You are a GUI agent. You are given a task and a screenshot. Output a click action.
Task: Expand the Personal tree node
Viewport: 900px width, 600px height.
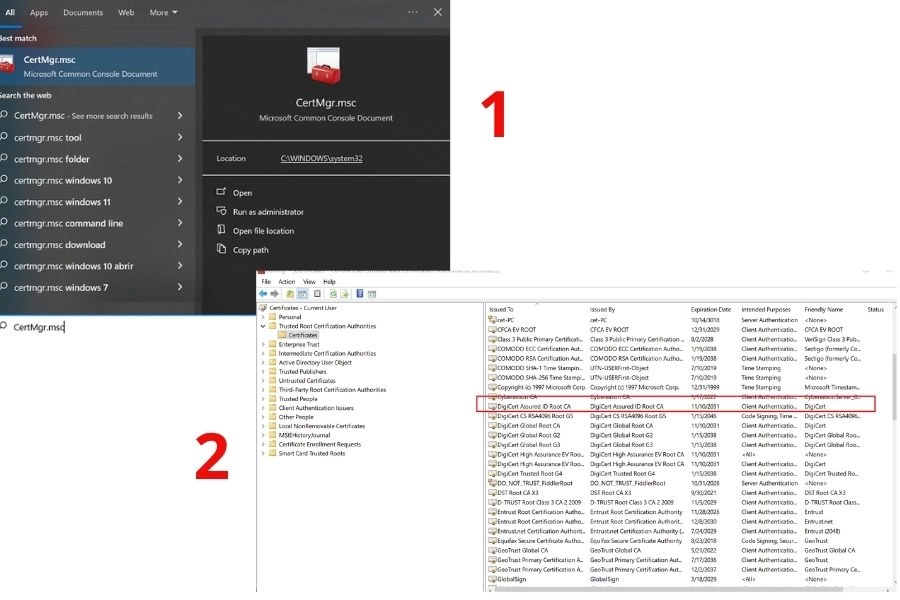pyautogui.click(x=263, y=317)
